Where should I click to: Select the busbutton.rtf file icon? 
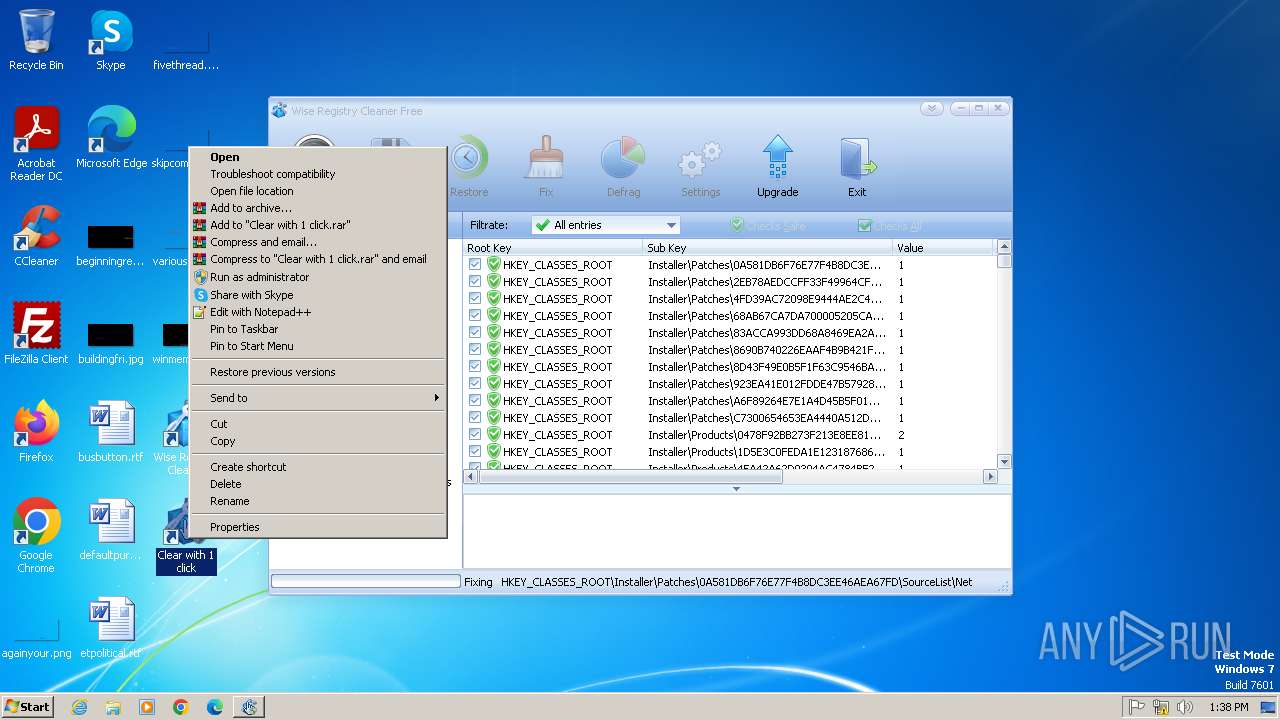pos(111,432)
